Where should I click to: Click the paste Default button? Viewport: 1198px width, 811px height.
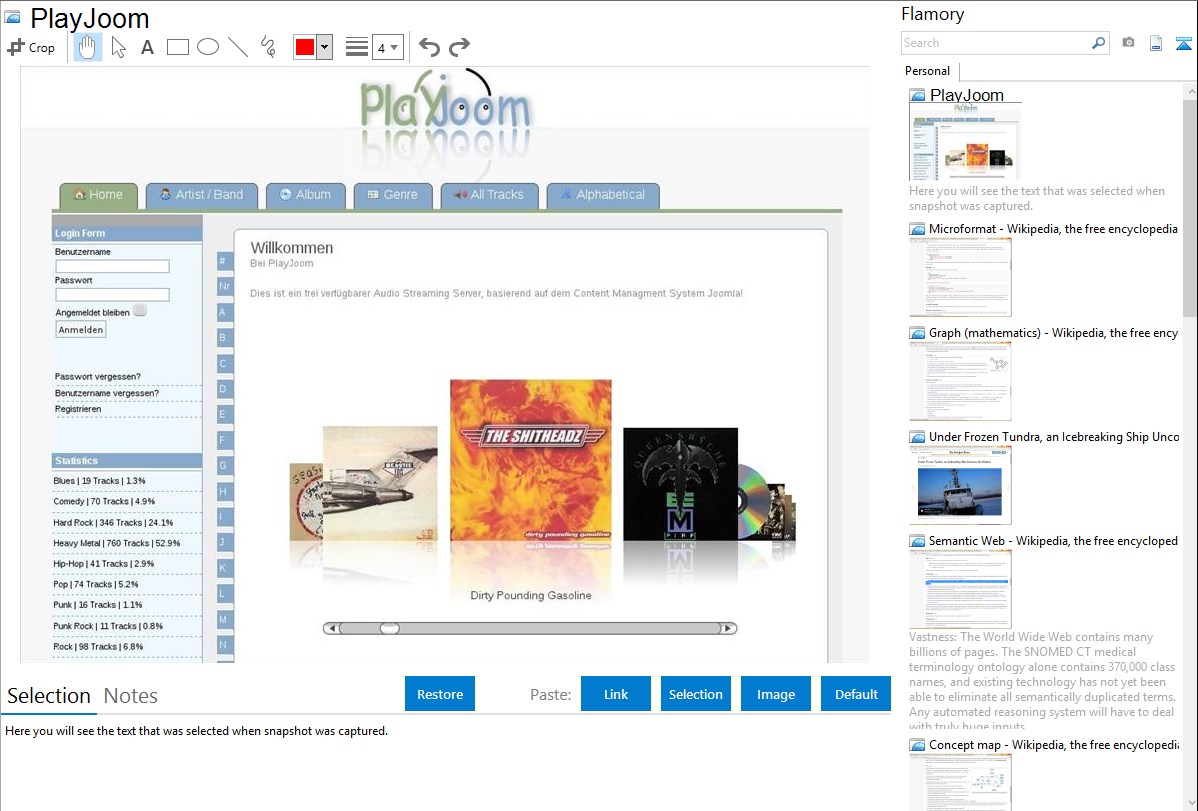tap(856, 694)
